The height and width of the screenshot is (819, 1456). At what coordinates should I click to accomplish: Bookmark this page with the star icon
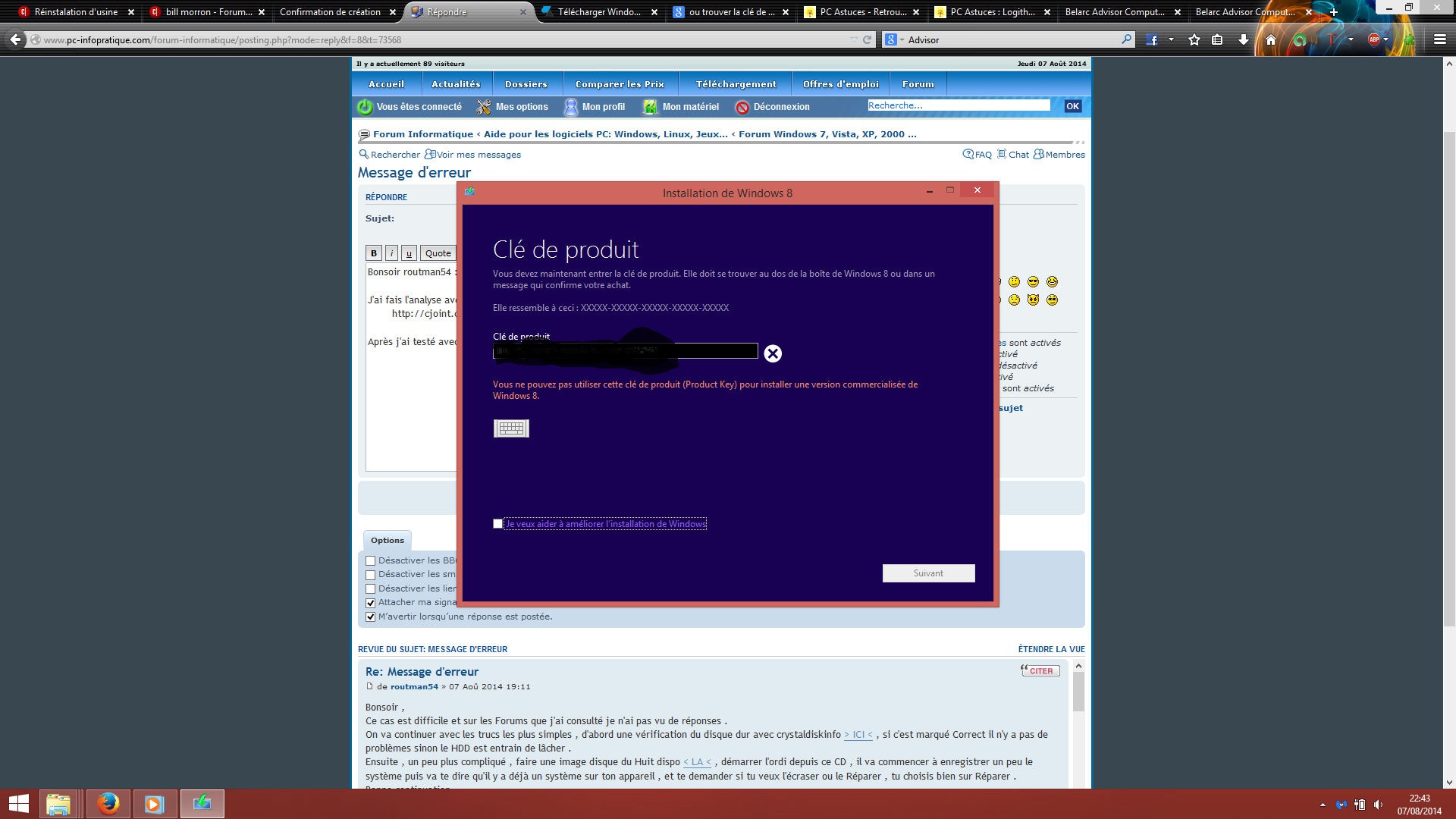coord(1194,39)
